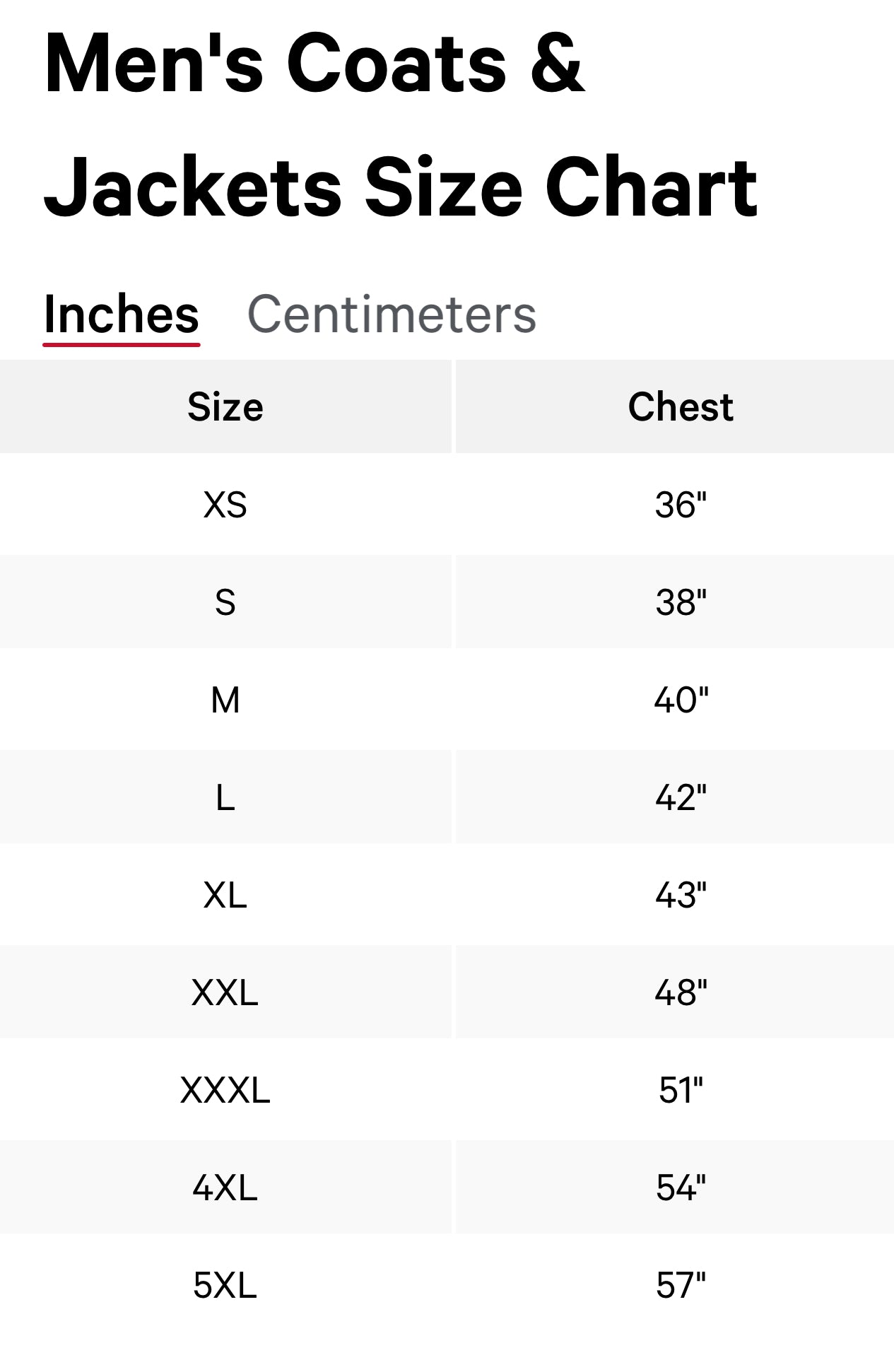Image resolution: width=894 pixels, height=1372 pixels.
Task: Select the S size row
Action: click(225, 602)
